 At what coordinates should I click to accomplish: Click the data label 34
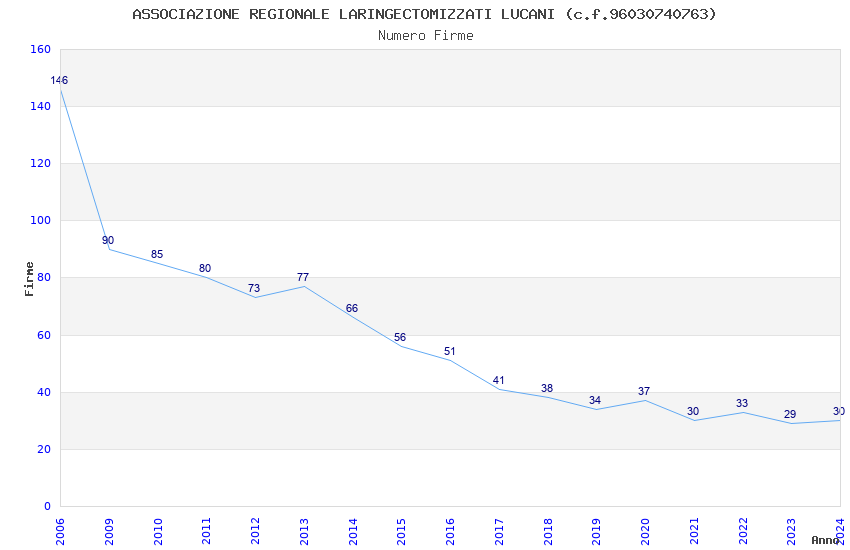point(595,400)
